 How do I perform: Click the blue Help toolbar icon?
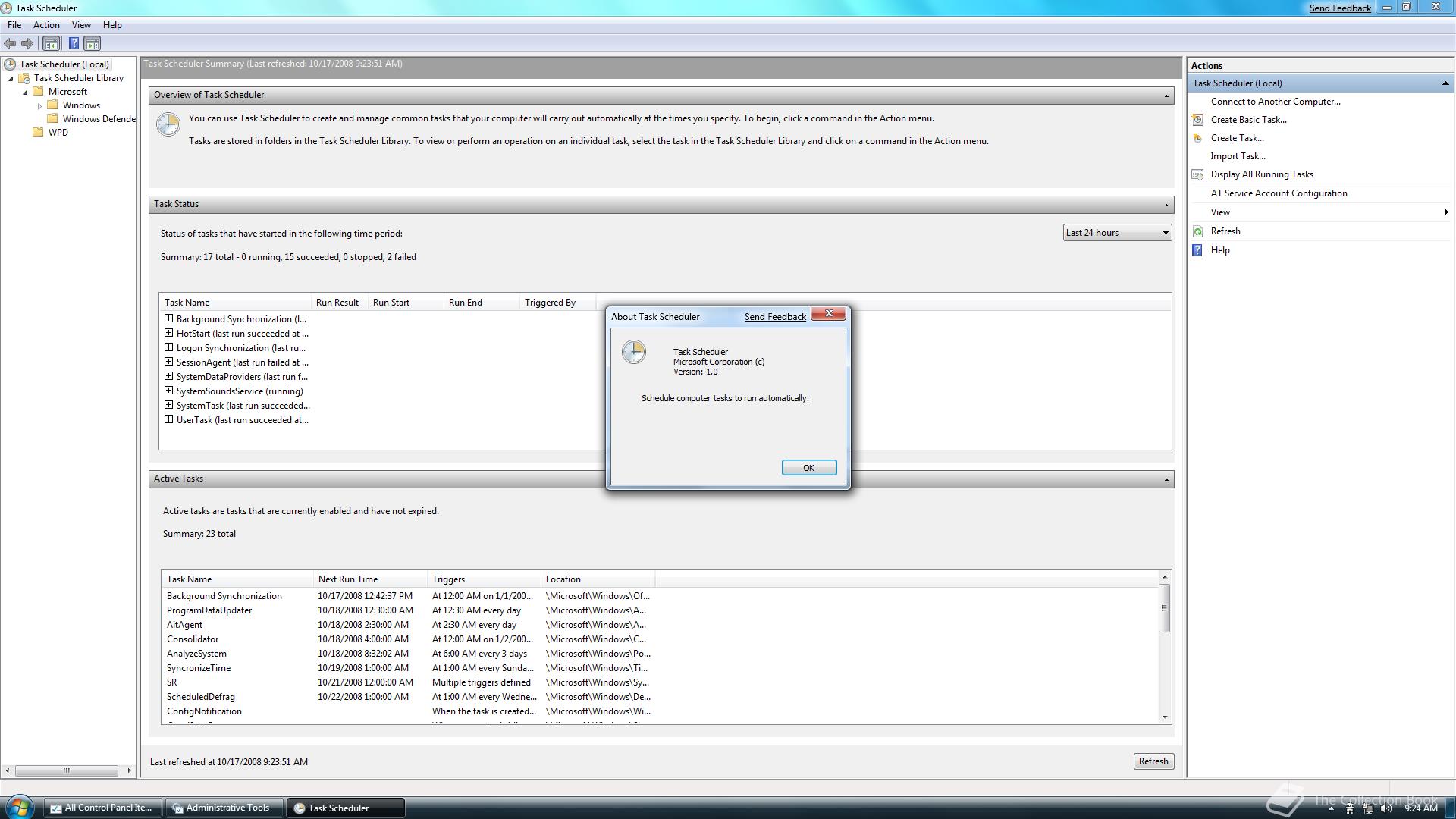click(74, 44)
